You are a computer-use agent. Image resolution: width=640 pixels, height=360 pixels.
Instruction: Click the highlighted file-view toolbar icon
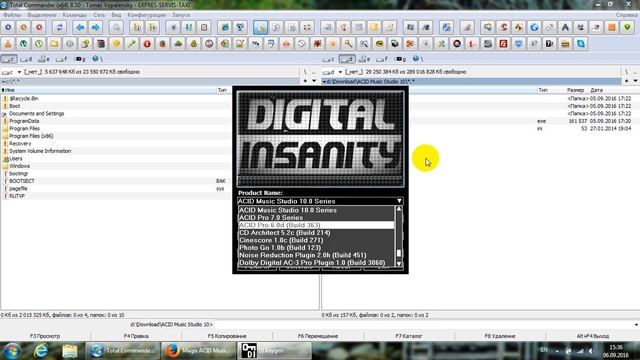tap(260, 27)
